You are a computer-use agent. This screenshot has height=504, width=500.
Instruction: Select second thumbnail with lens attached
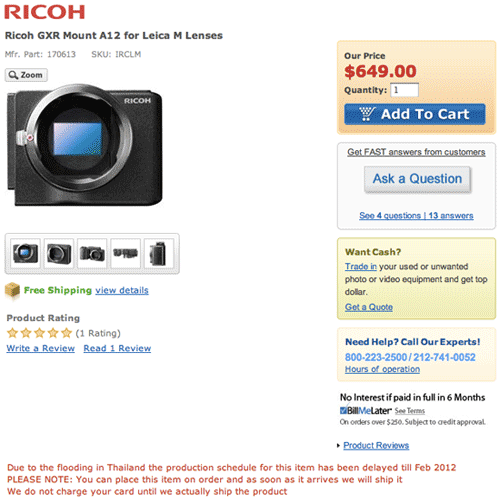[x=59, y=253]
